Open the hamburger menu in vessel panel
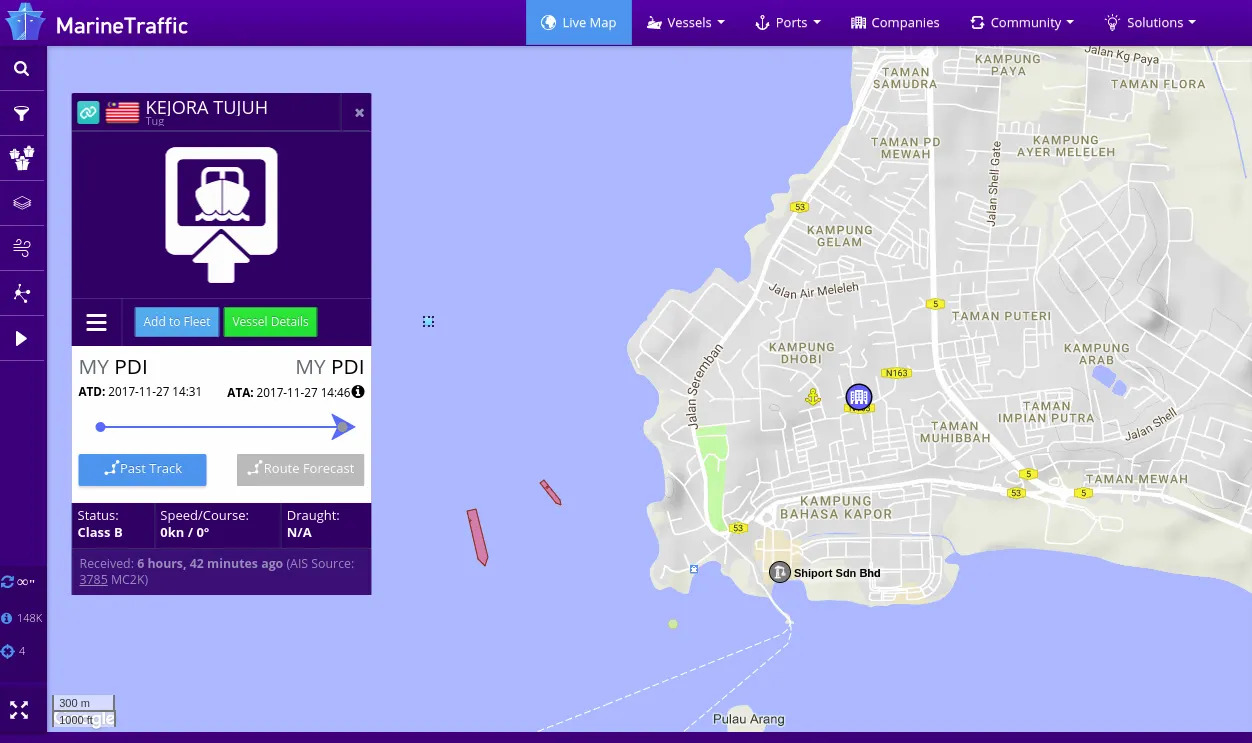1252x743 pixels. point(96,322)
